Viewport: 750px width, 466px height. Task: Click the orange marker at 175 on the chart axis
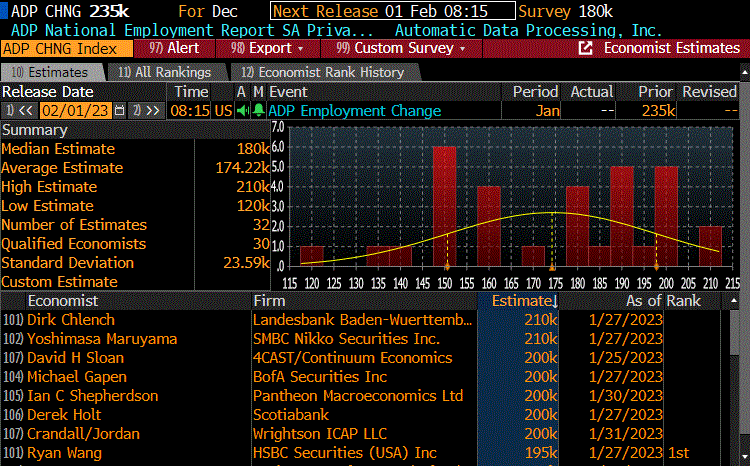pos(552,268)
